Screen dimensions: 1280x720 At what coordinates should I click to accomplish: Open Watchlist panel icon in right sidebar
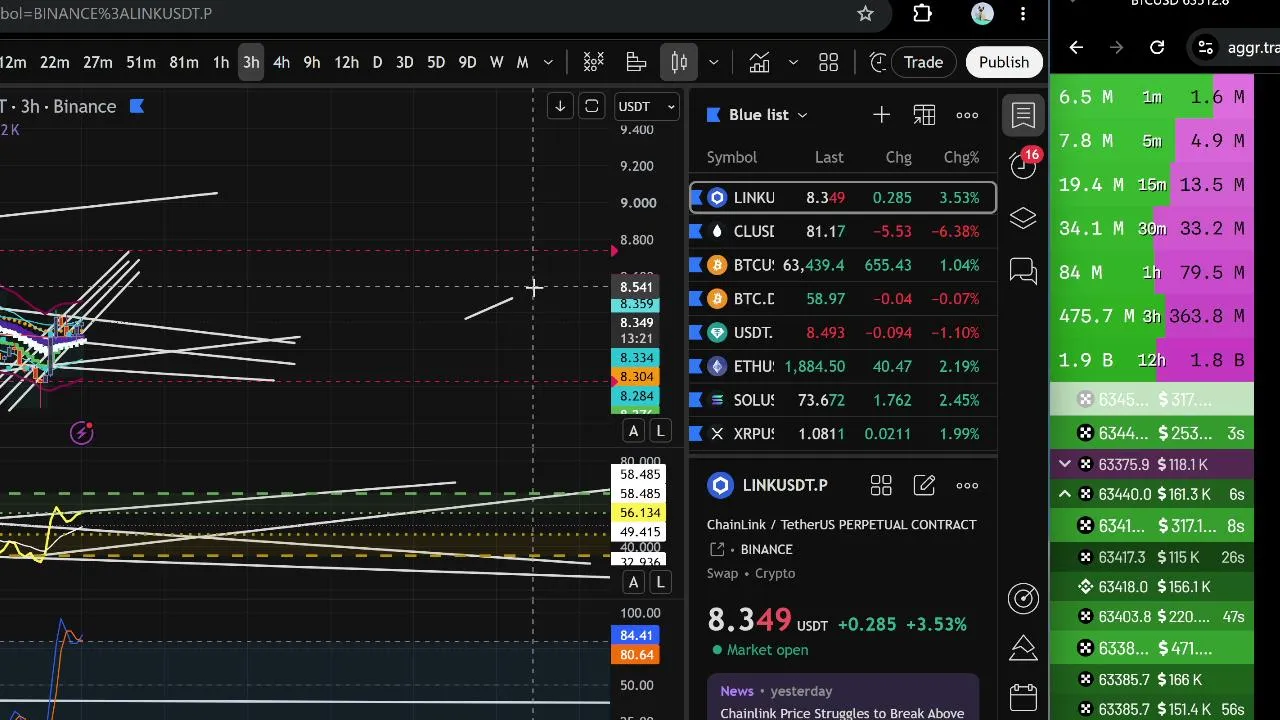tap(1023, 115)
